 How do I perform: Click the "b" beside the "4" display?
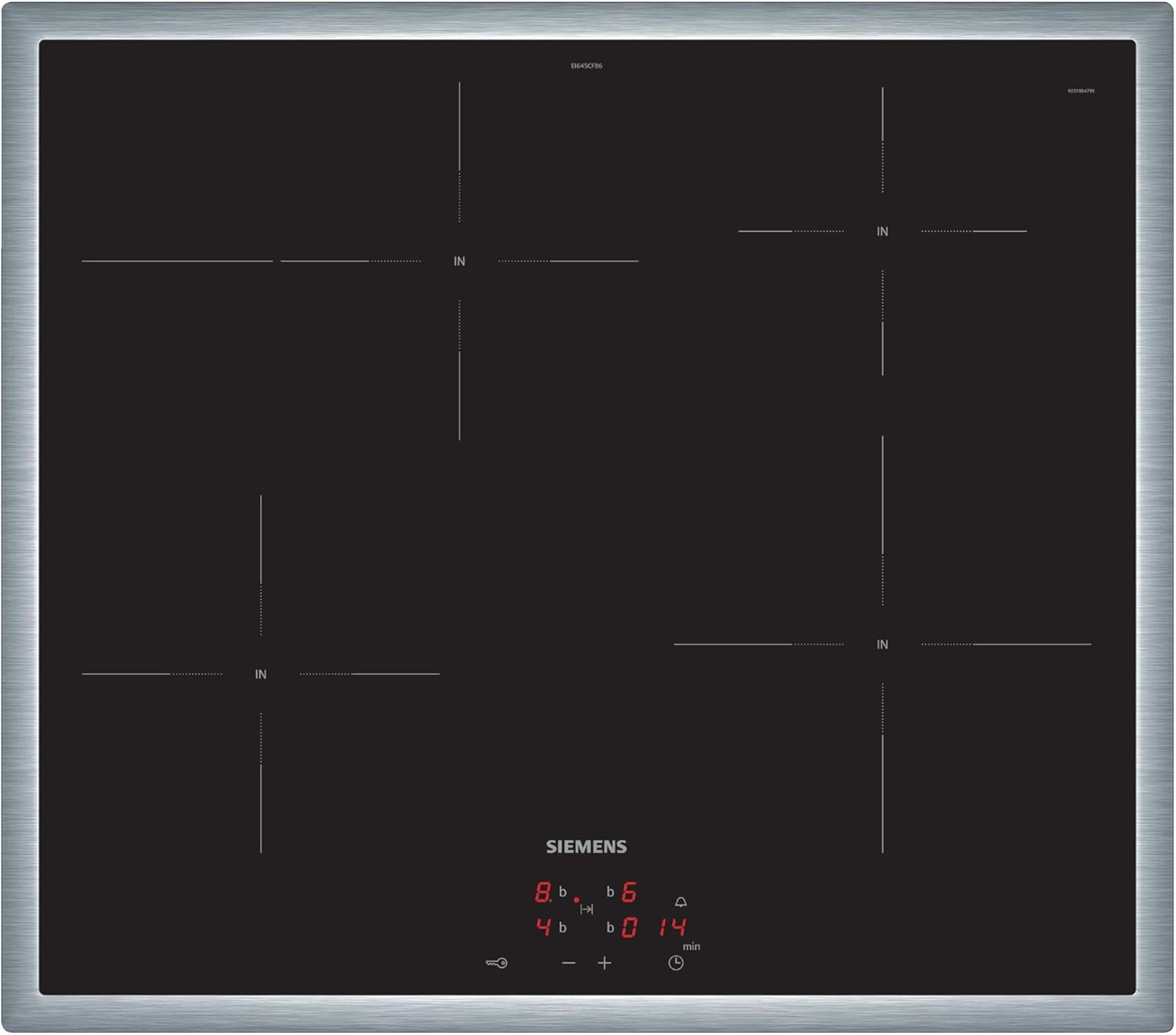click(x=563, y=928)
